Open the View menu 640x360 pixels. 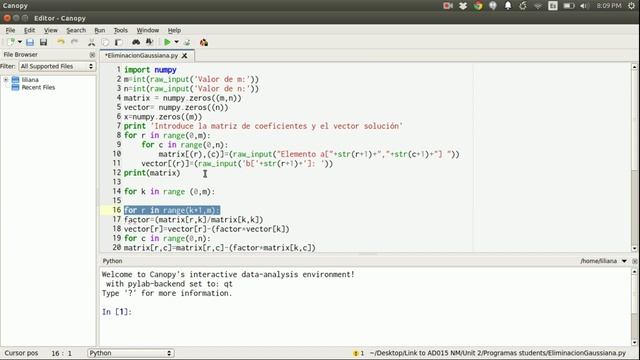tap(51, 30)
